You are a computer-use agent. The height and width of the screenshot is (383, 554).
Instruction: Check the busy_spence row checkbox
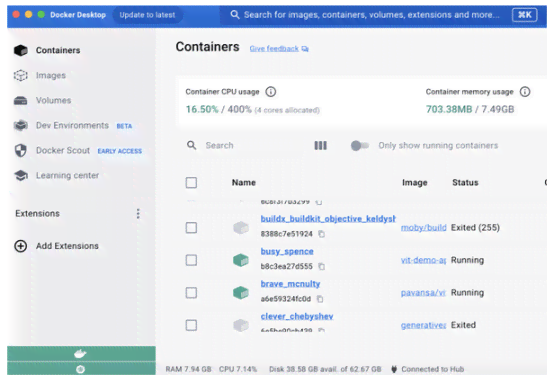click(x=191, y=260)
